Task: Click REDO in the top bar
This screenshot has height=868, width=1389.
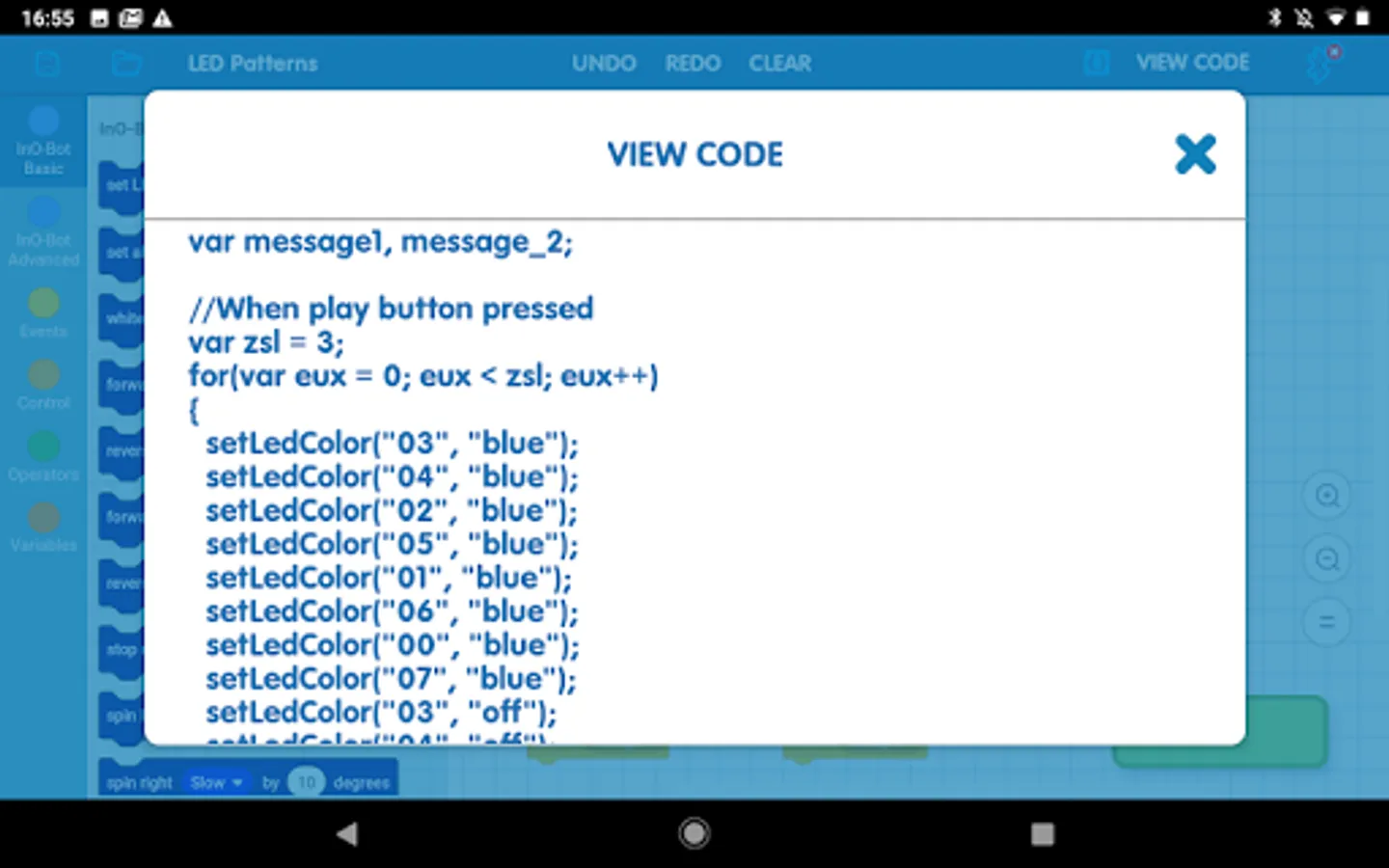Action: coord(693,63)
